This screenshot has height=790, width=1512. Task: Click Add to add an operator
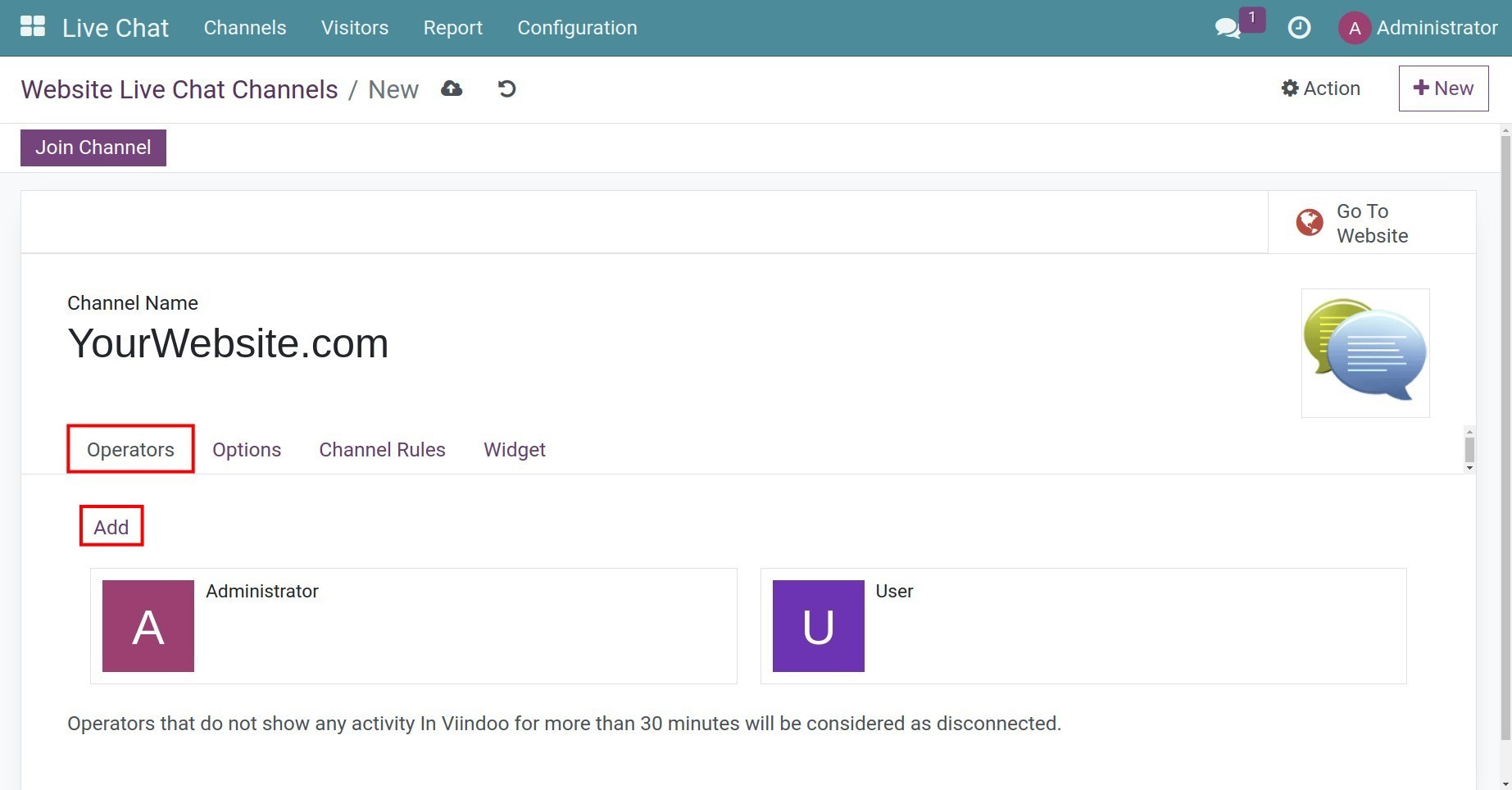click(111, 527)
